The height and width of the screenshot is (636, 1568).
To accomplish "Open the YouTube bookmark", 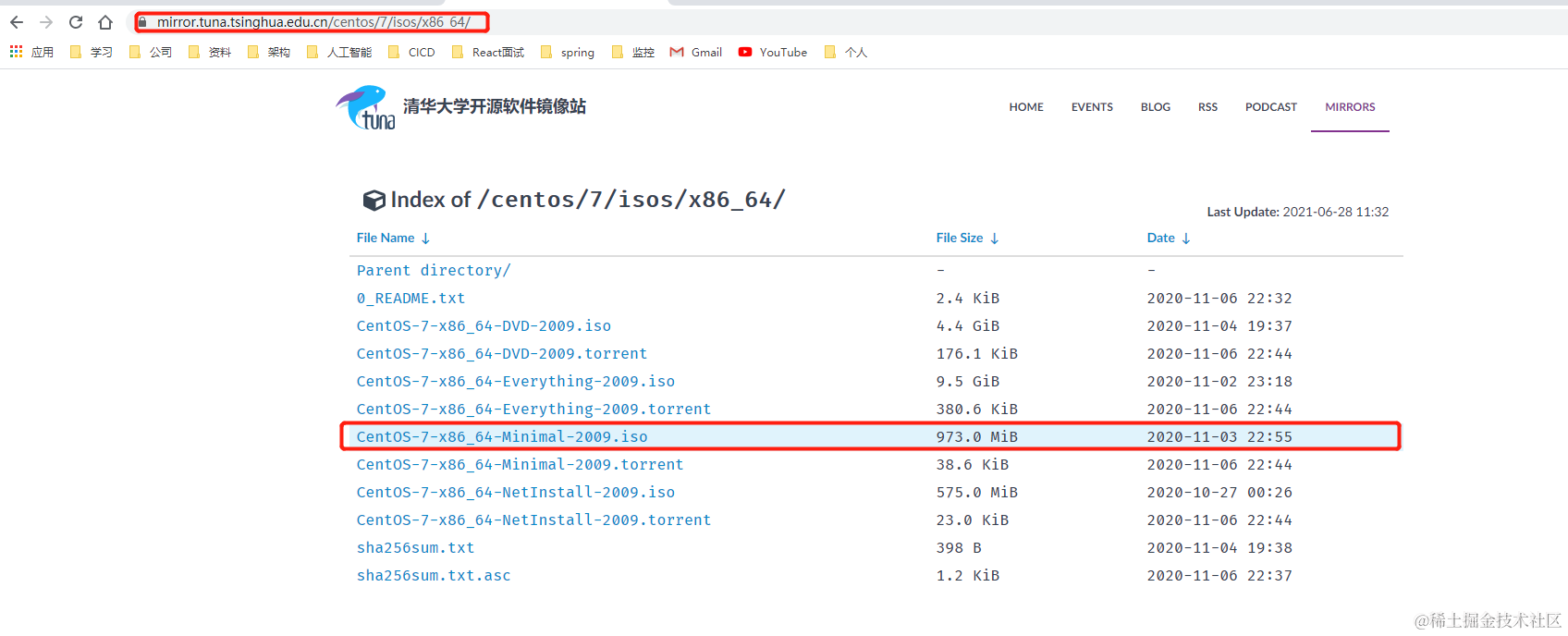I will pos(773,52).
